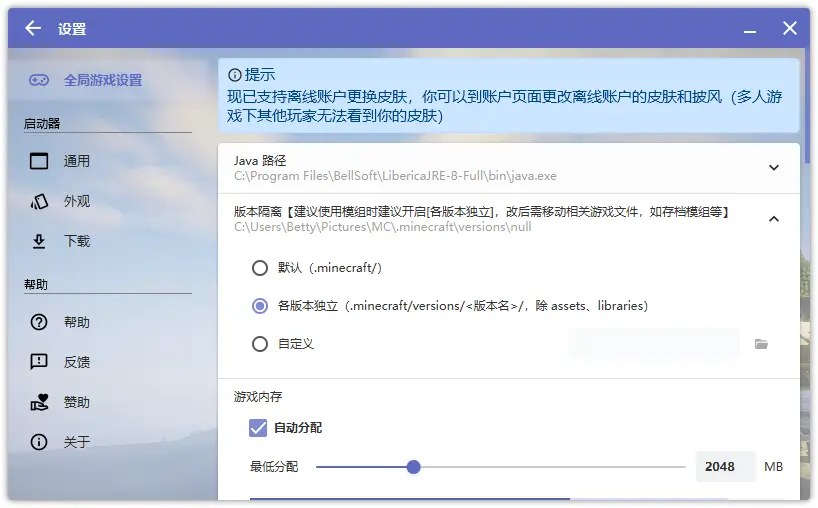Click the Appearance (外观) palette icon
The image size is (818, 508).
39,201
